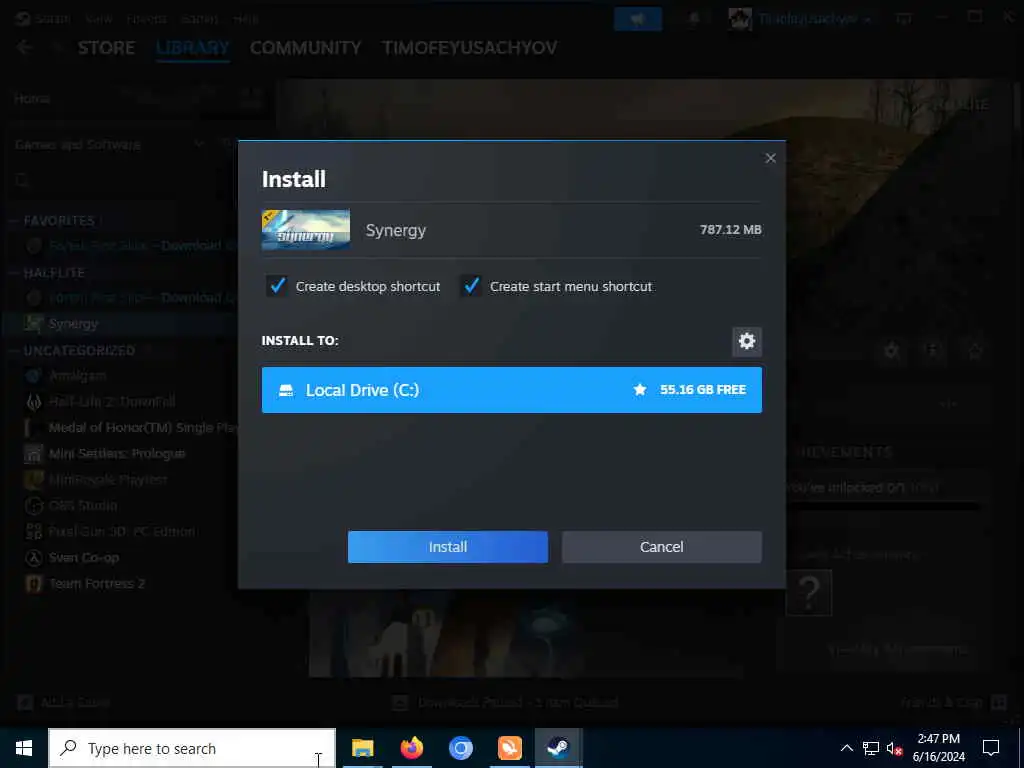This screenshot has width=1024, height=768.
Task: Click the network tray icon
Action: [x=871, y=748]
